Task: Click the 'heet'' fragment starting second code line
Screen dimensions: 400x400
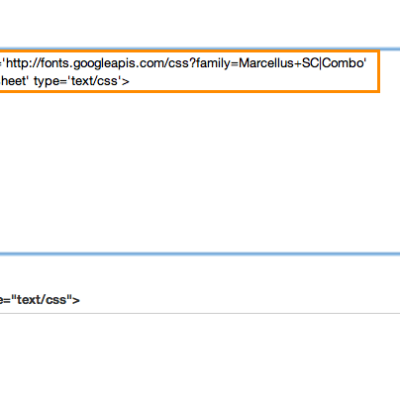Action: [x=13, y=81]
